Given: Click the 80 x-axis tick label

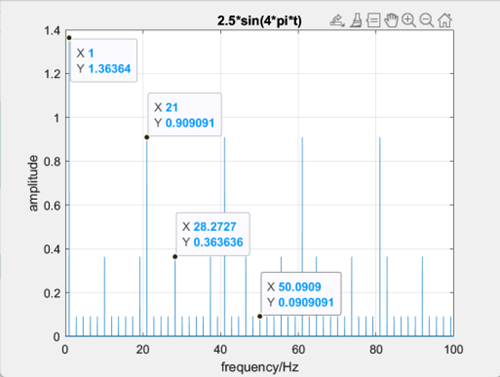Looking at the screenshot, I should coord(376,350).
